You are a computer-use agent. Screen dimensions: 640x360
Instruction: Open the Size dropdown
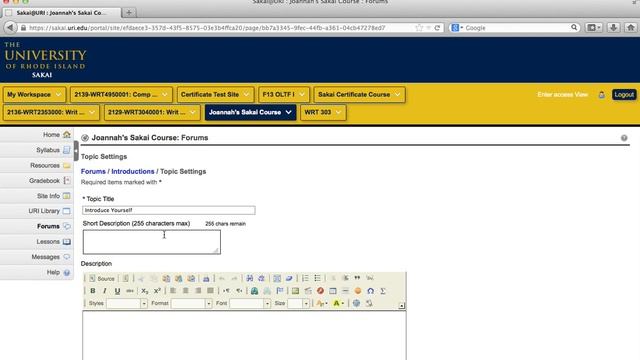(x=298, y=303)
